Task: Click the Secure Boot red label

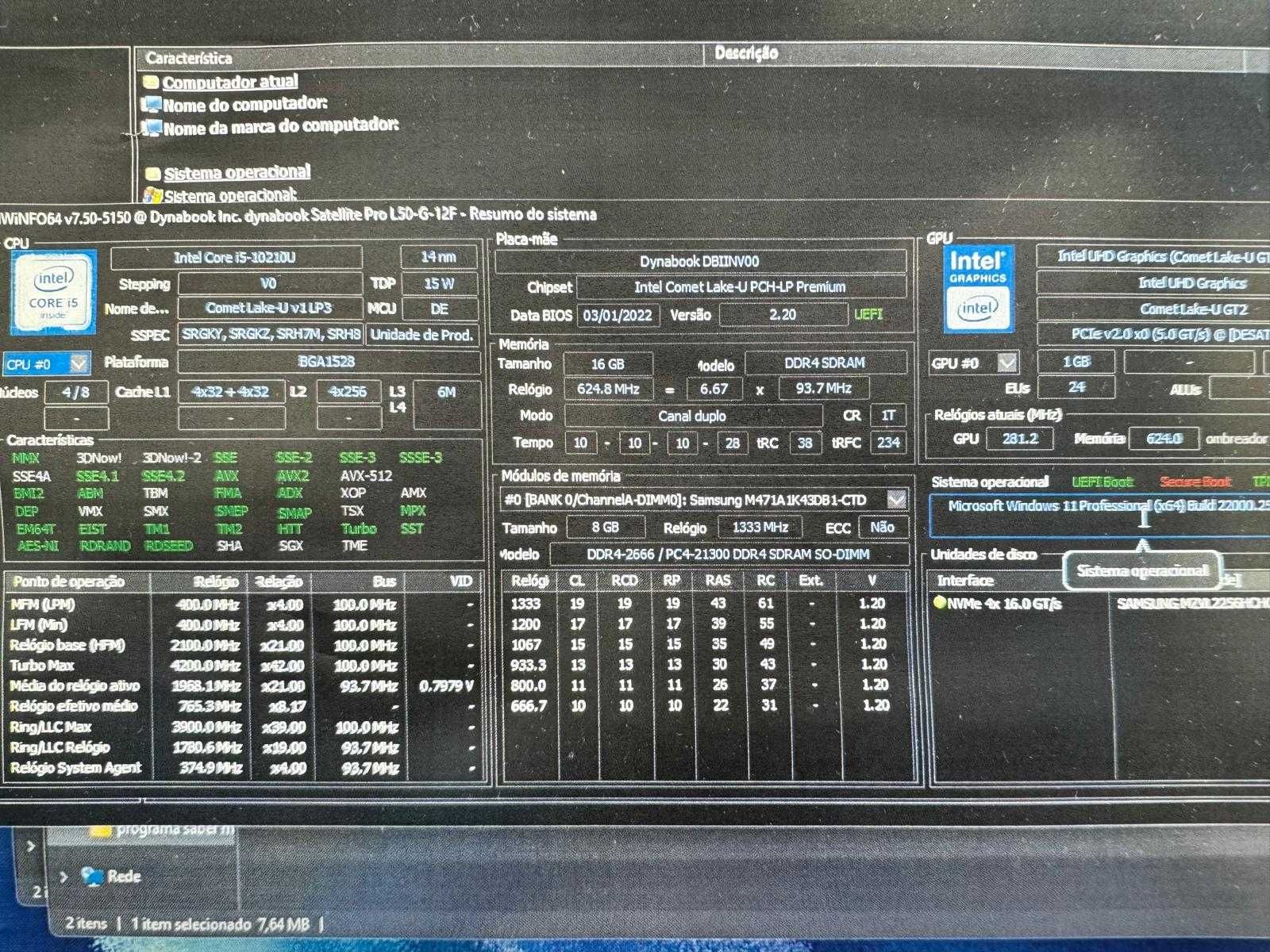Action: pos(1195,482)
